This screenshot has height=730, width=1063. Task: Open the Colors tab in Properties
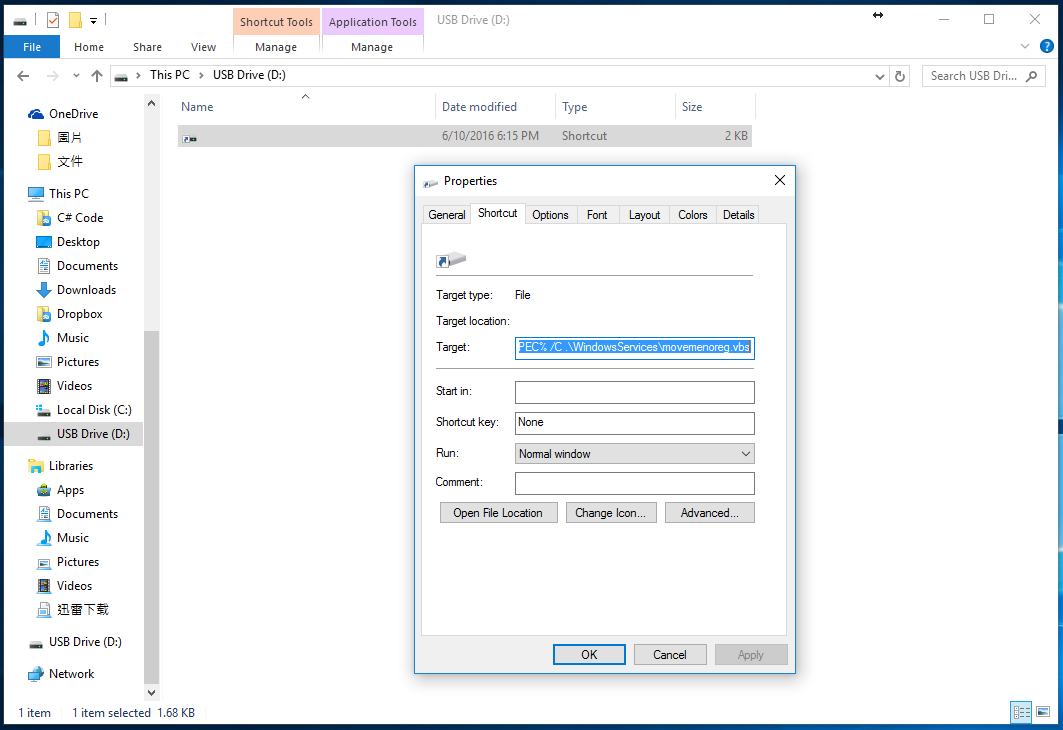point(692,215)
